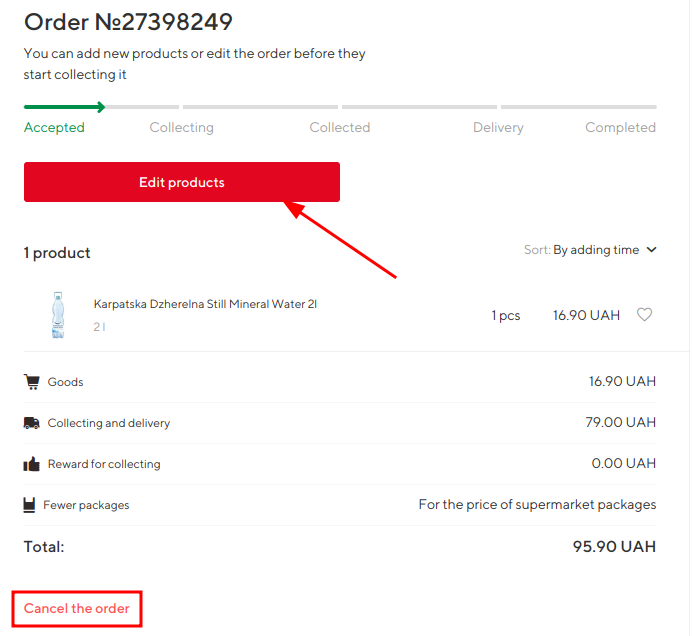This screenshot has height=636, width=692.
Task: Click the red Edit products button
Action: [181, 182]
